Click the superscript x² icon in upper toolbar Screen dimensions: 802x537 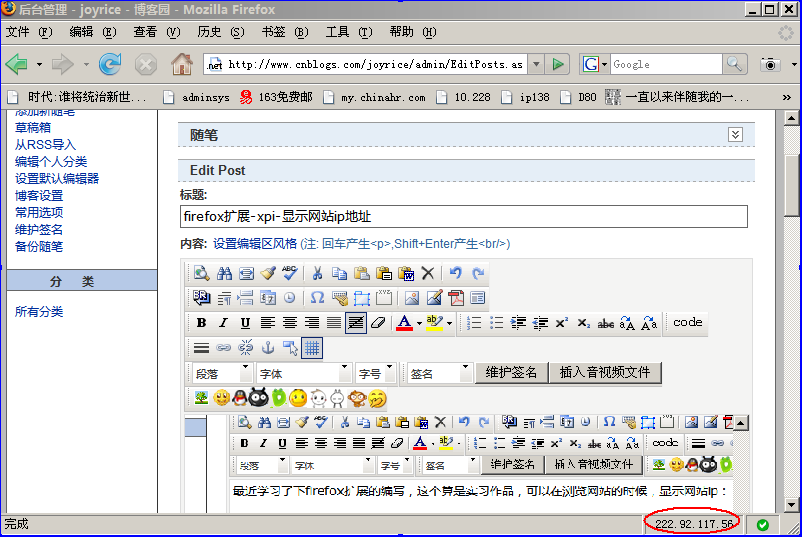click(561, 323)
